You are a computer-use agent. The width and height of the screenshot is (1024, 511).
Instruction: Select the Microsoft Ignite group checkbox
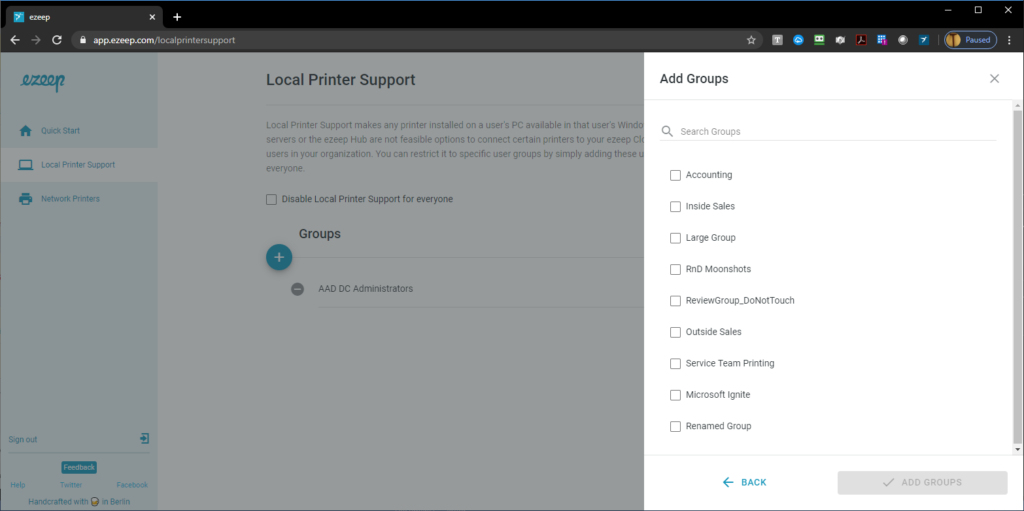coord(675,395)
